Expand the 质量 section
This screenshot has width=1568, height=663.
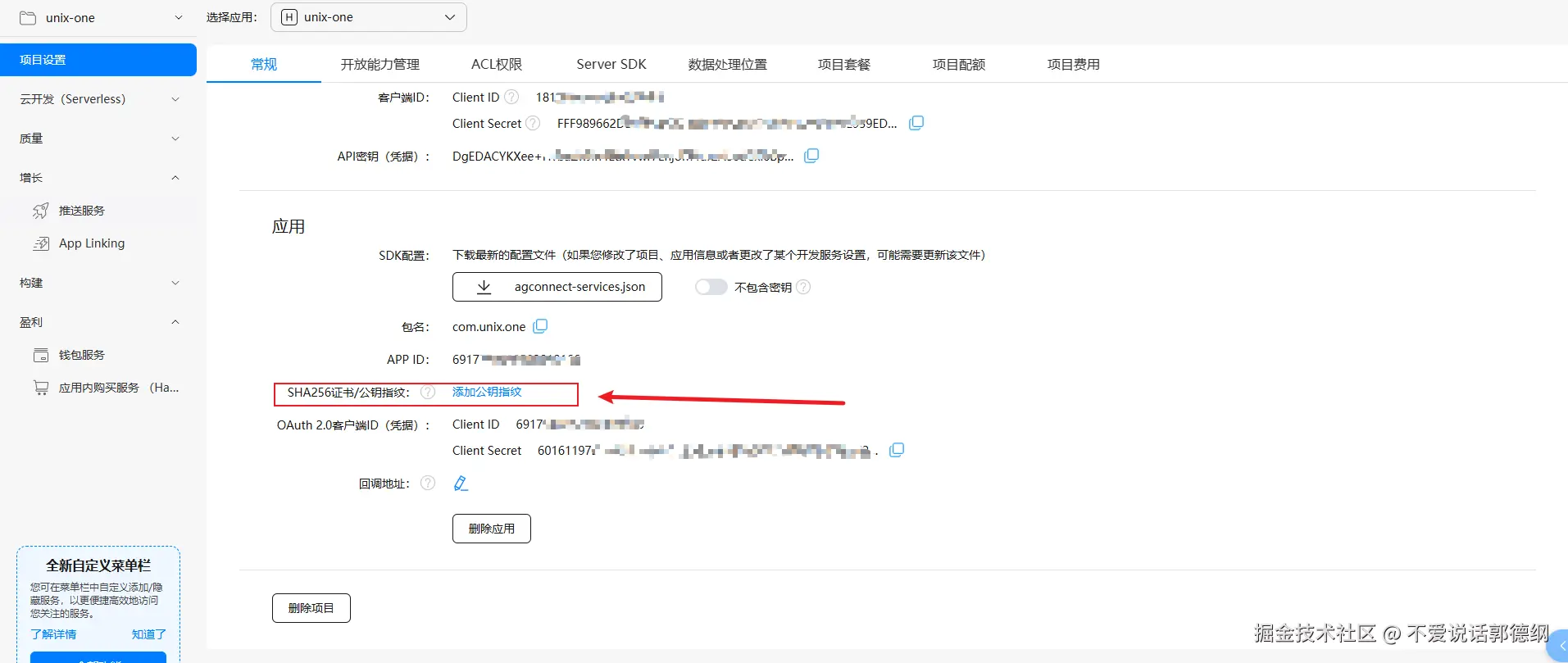pyautogui.click(x=98, y=139)
